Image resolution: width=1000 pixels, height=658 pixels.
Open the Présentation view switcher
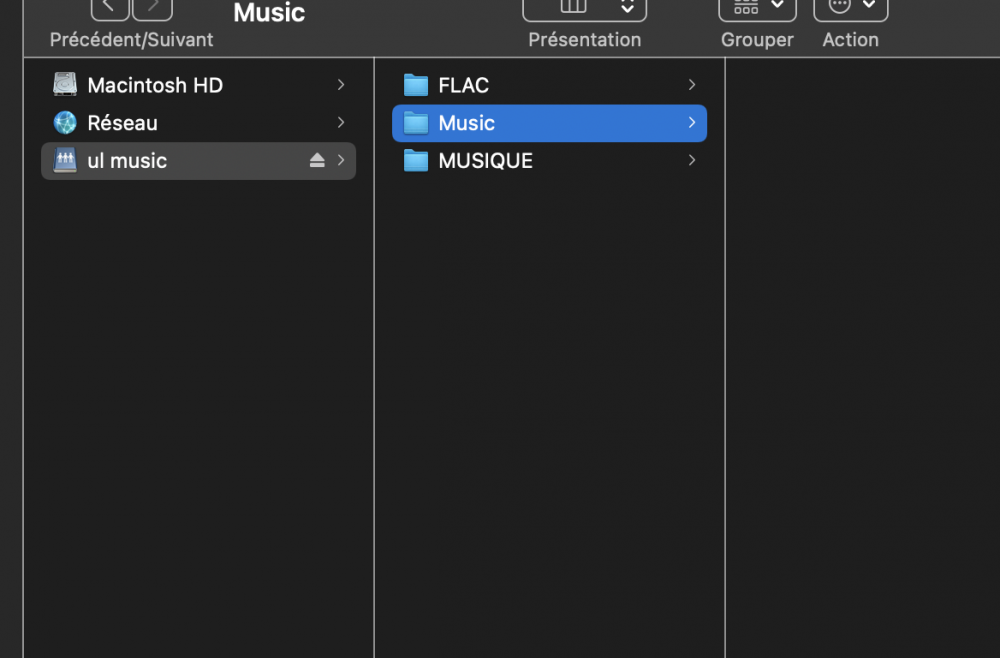584,8
